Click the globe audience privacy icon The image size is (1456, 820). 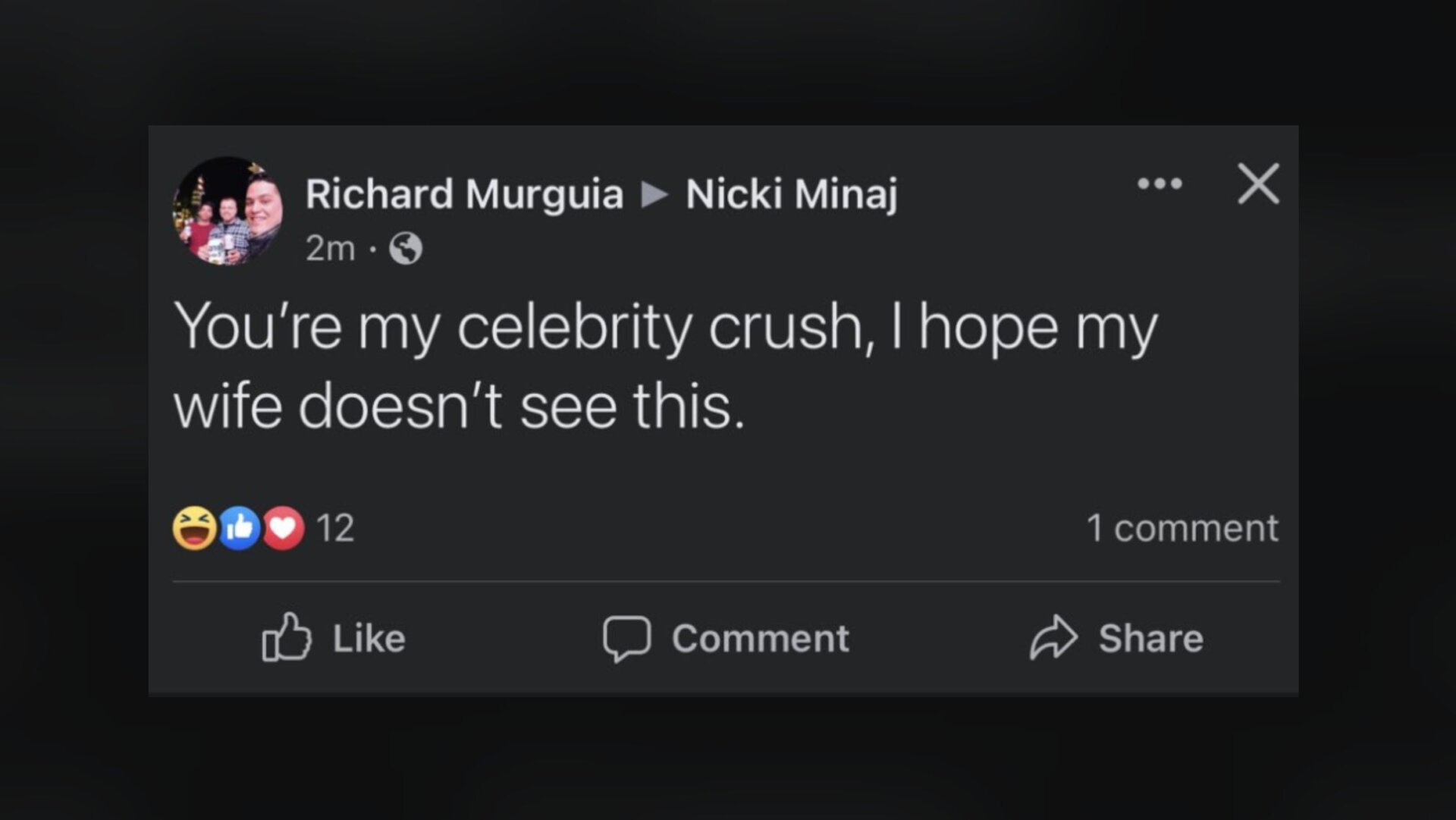point(407,247)
